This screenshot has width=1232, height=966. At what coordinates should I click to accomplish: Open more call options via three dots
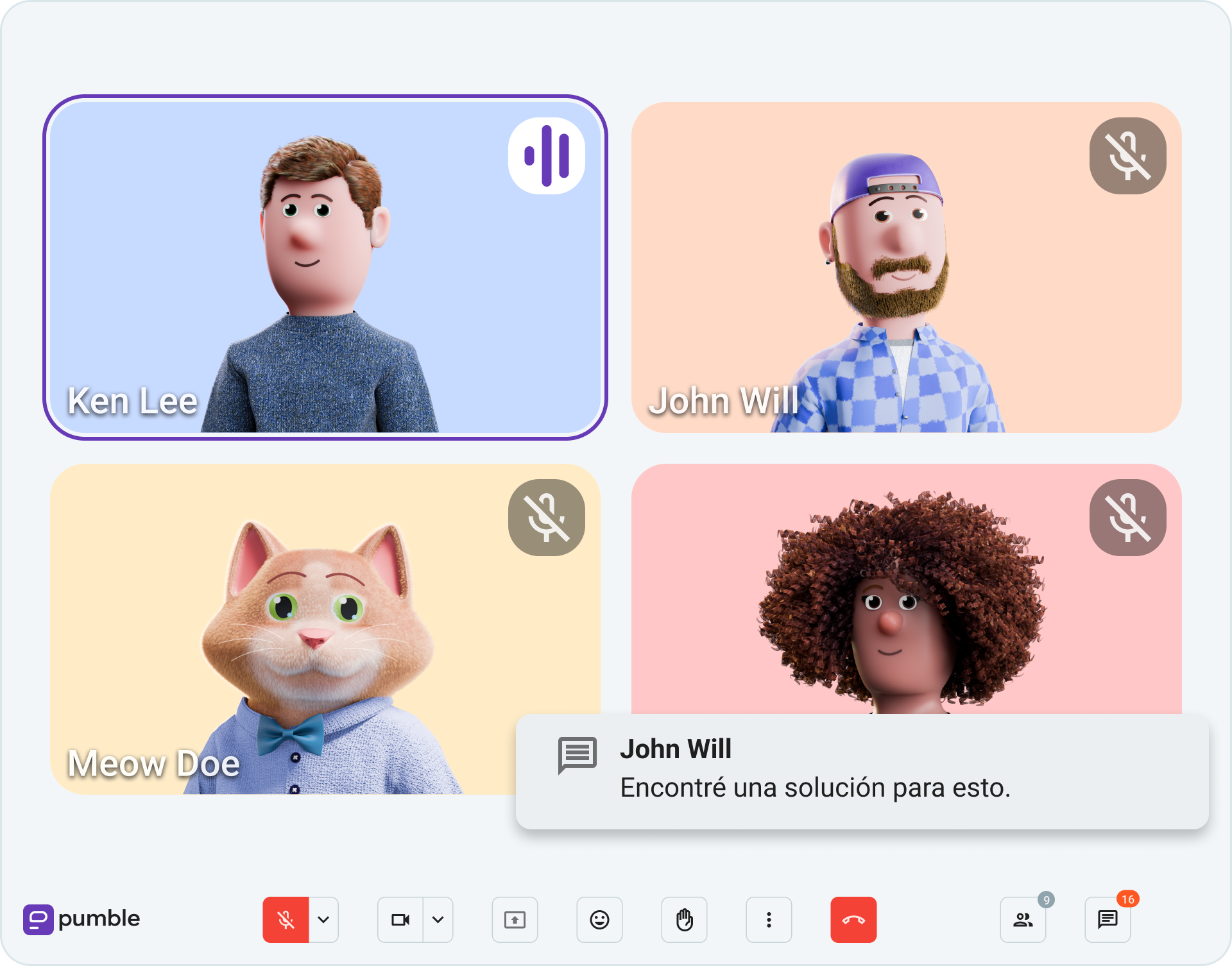click(x=768, y=920)
